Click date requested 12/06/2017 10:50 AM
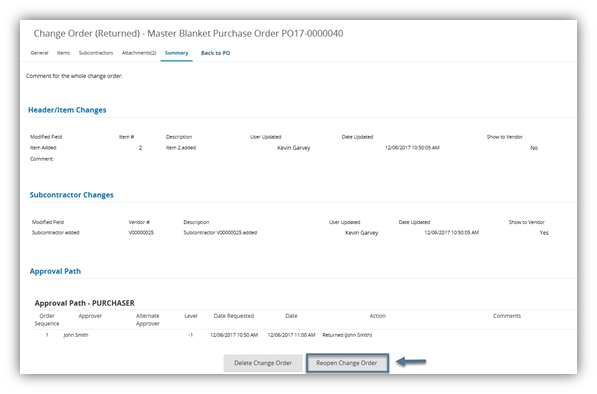597x394 pixels. tap(234, 335)
